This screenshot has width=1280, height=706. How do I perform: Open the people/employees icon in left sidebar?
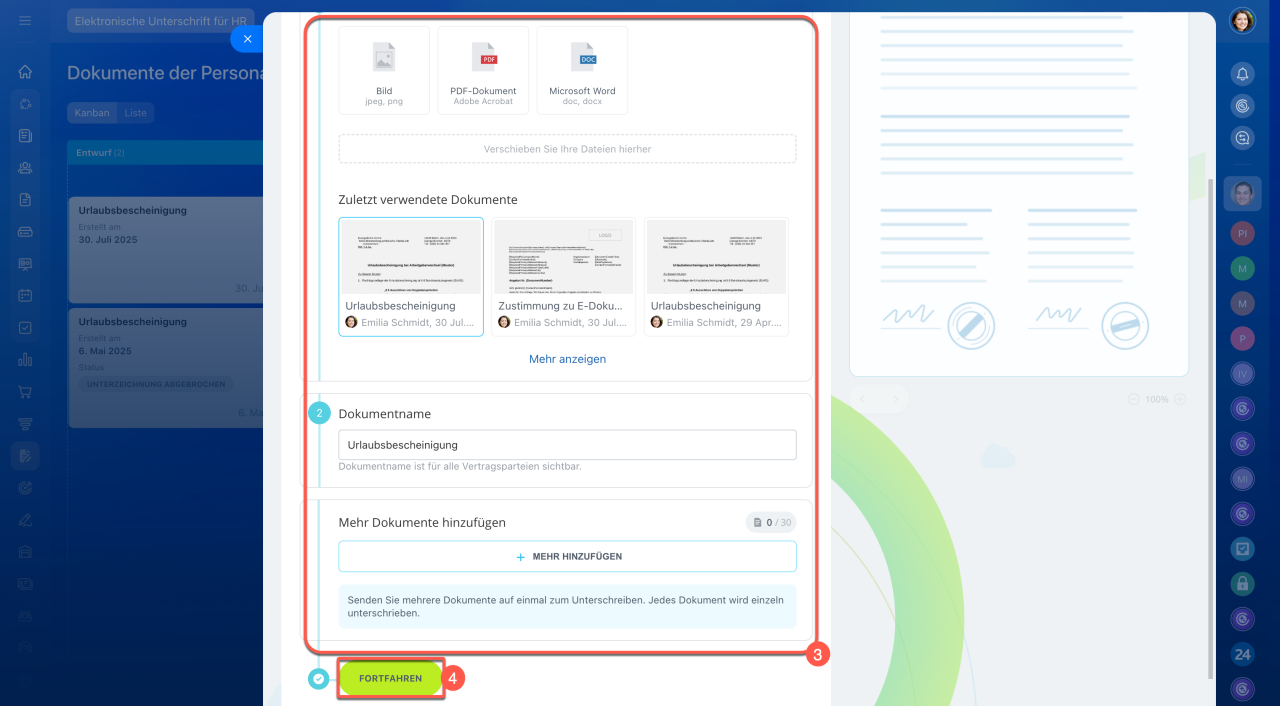25,168
